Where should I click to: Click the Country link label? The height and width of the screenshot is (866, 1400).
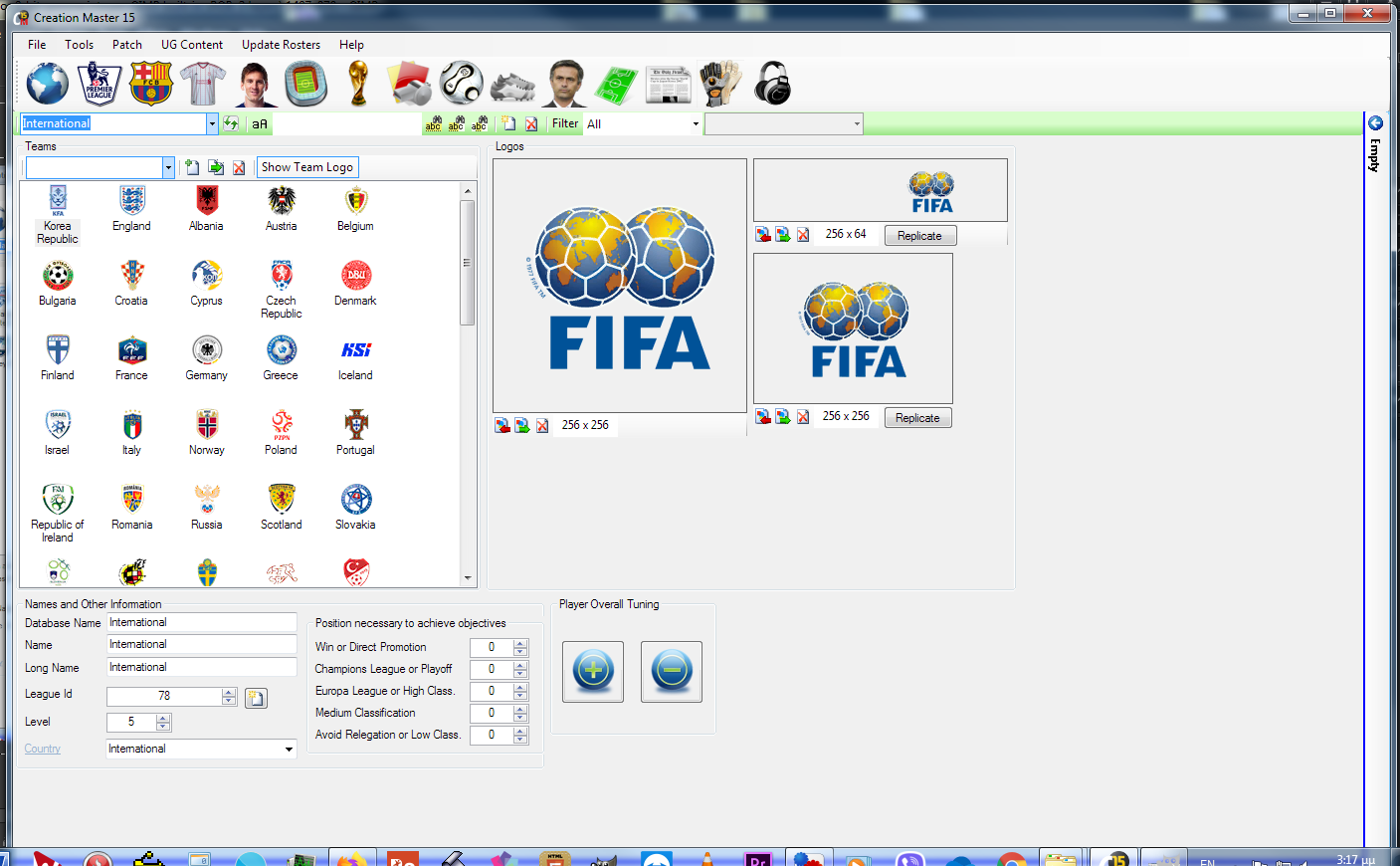(x=43, y=749)
